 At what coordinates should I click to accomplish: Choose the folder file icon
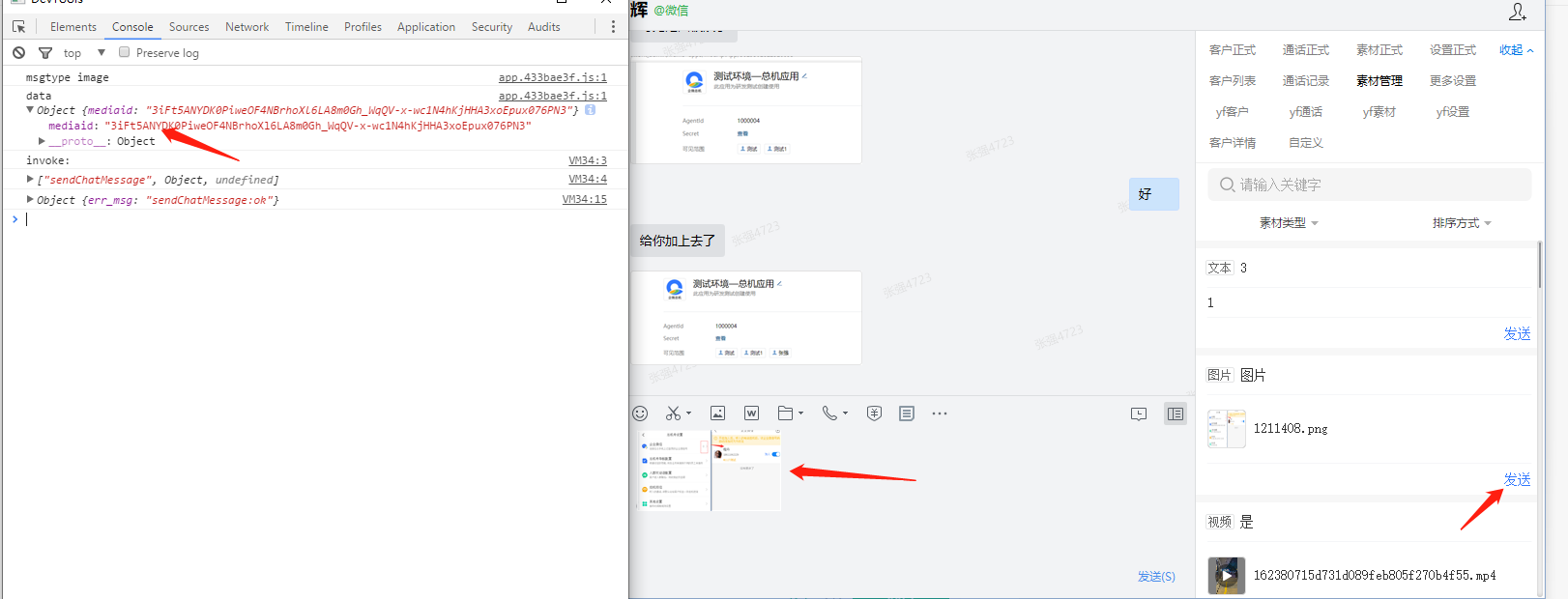(786, 414)
